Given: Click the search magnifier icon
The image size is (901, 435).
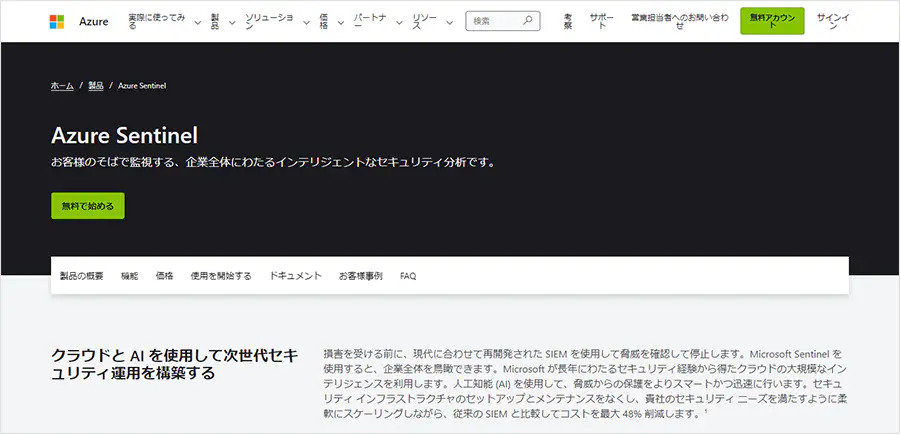Looking at the screenshot, I should tap(527, 21).
